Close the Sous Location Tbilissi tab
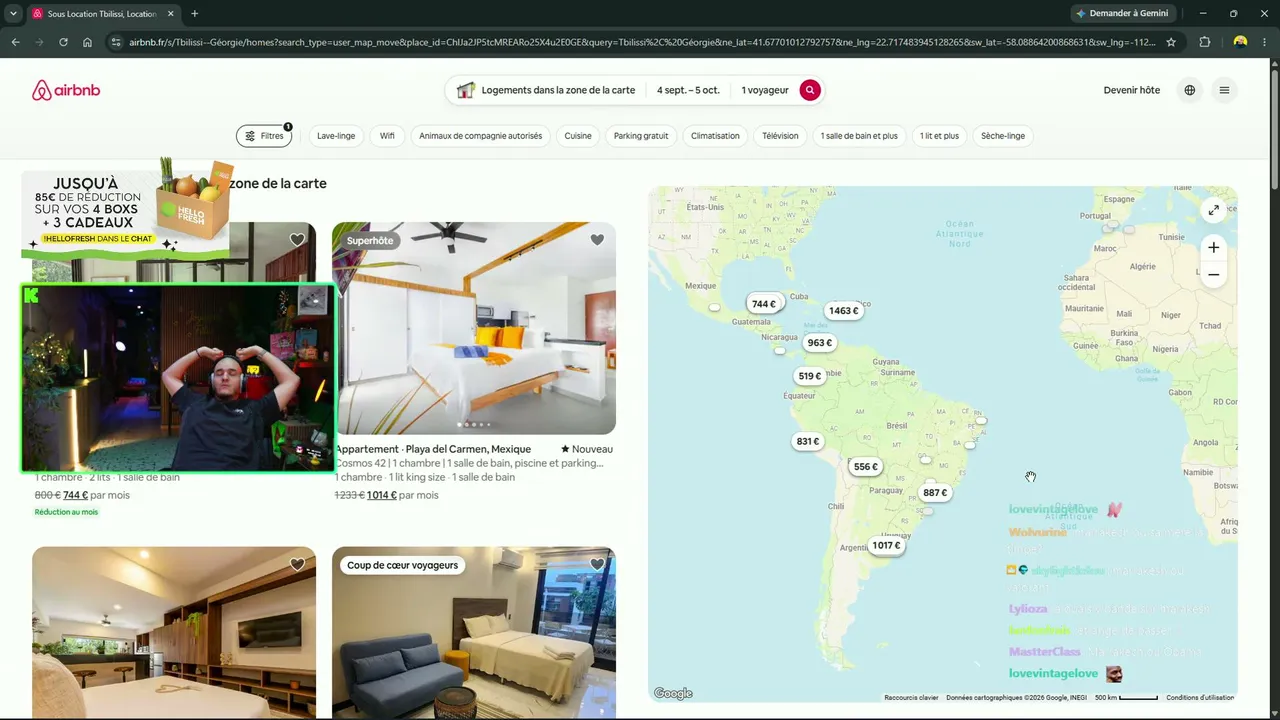 point(171,14)
